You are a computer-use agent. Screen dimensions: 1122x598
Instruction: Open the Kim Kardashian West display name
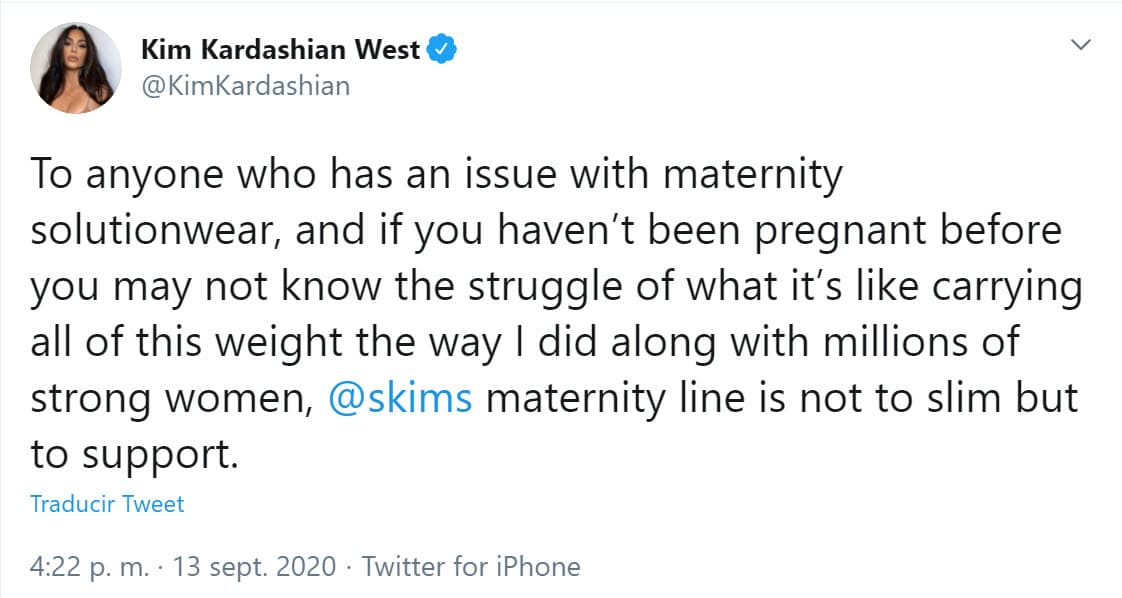281,50
